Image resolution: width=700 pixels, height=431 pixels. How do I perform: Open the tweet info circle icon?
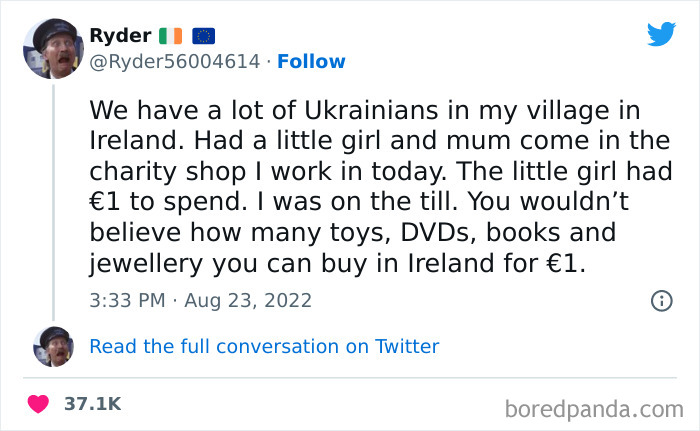[661, 300]
